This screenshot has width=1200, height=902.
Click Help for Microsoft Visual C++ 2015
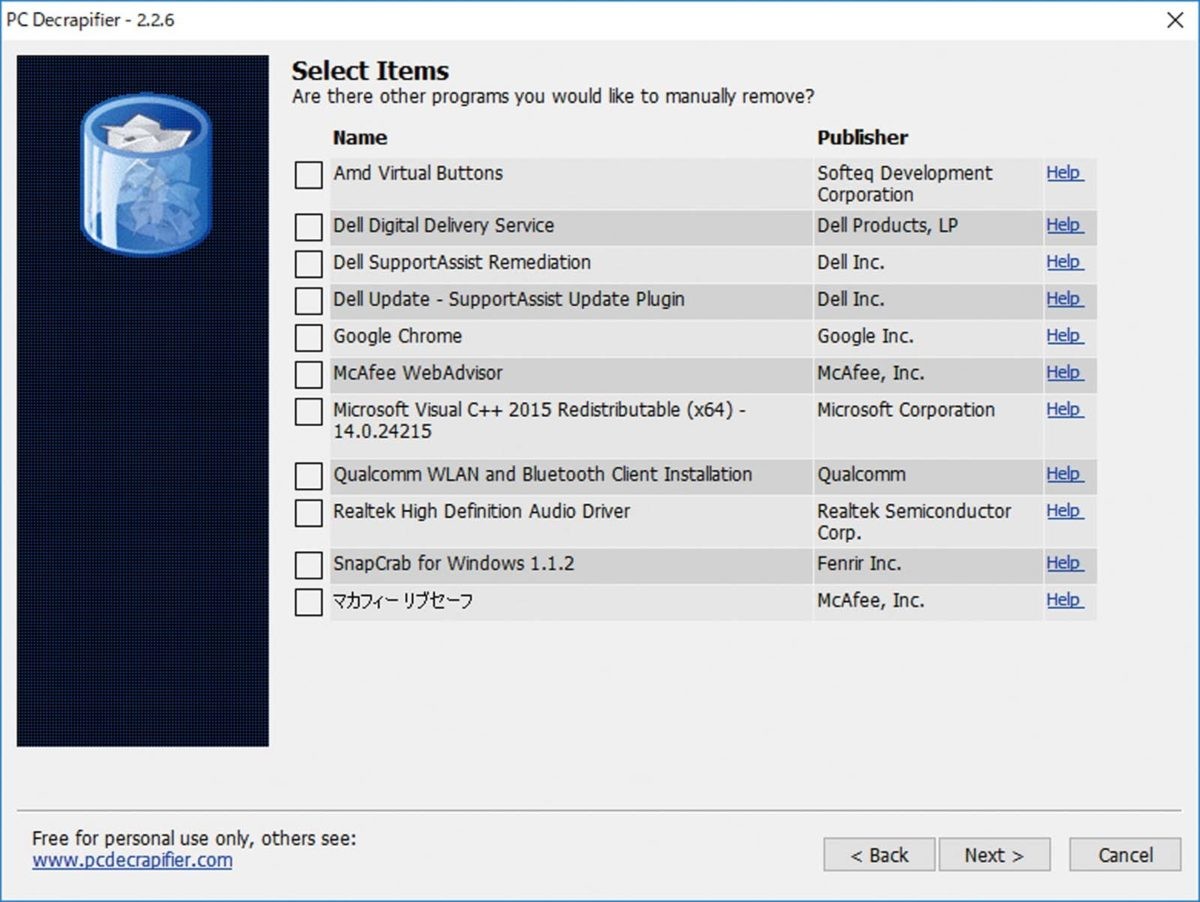click(x=1064, y=410)
